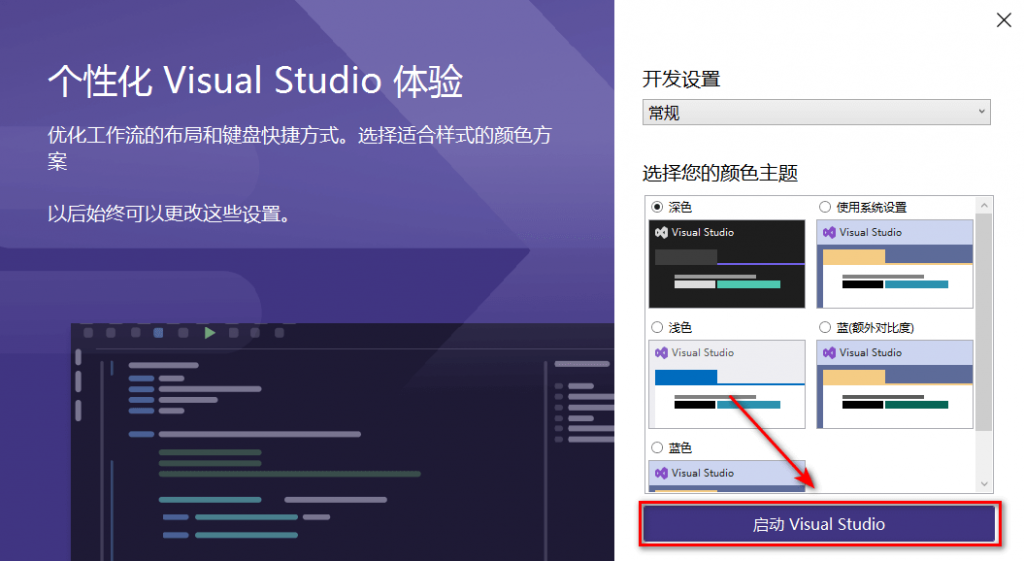Click the 选择您的颜色主题 heading

coord(720,173)
